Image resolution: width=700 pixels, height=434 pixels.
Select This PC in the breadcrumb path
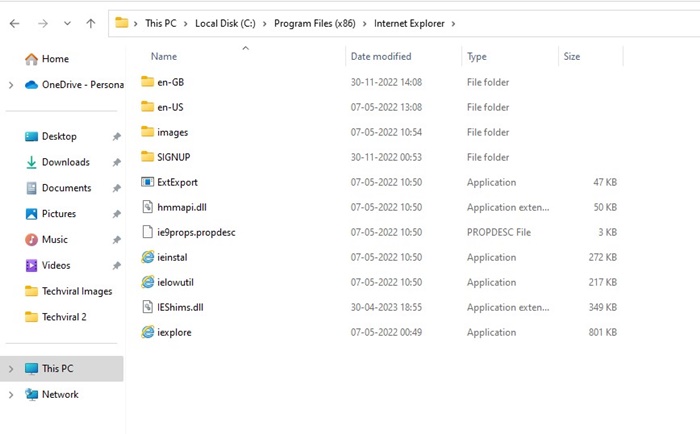pos(161,23)
